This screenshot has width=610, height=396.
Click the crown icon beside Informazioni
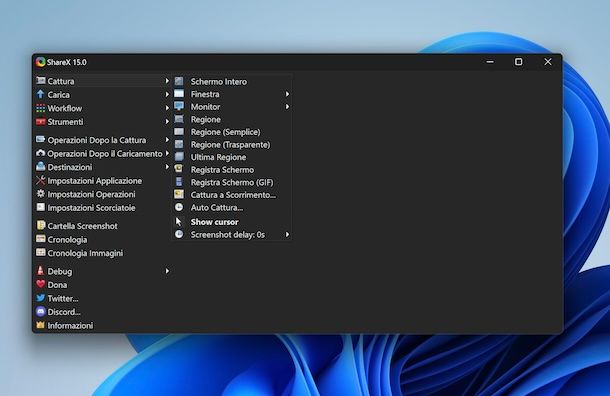[40, 325]
